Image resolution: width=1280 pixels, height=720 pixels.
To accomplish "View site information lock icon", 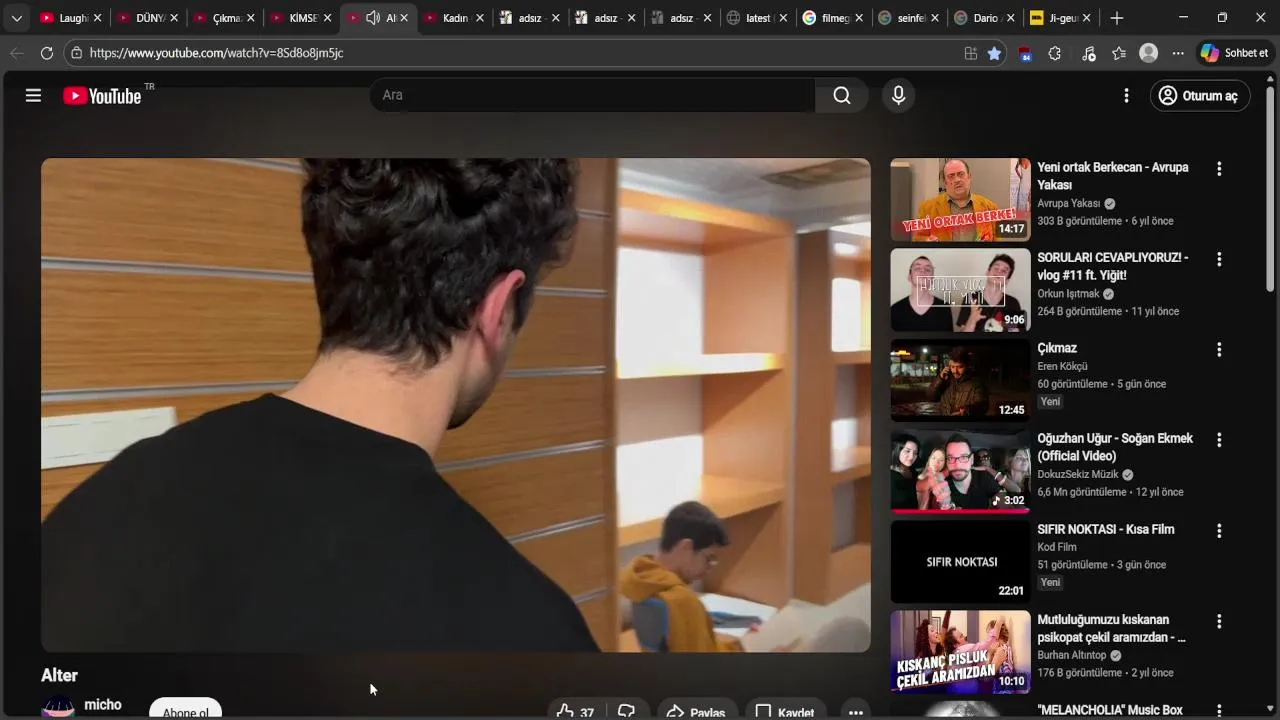I will tap(77, 53).
